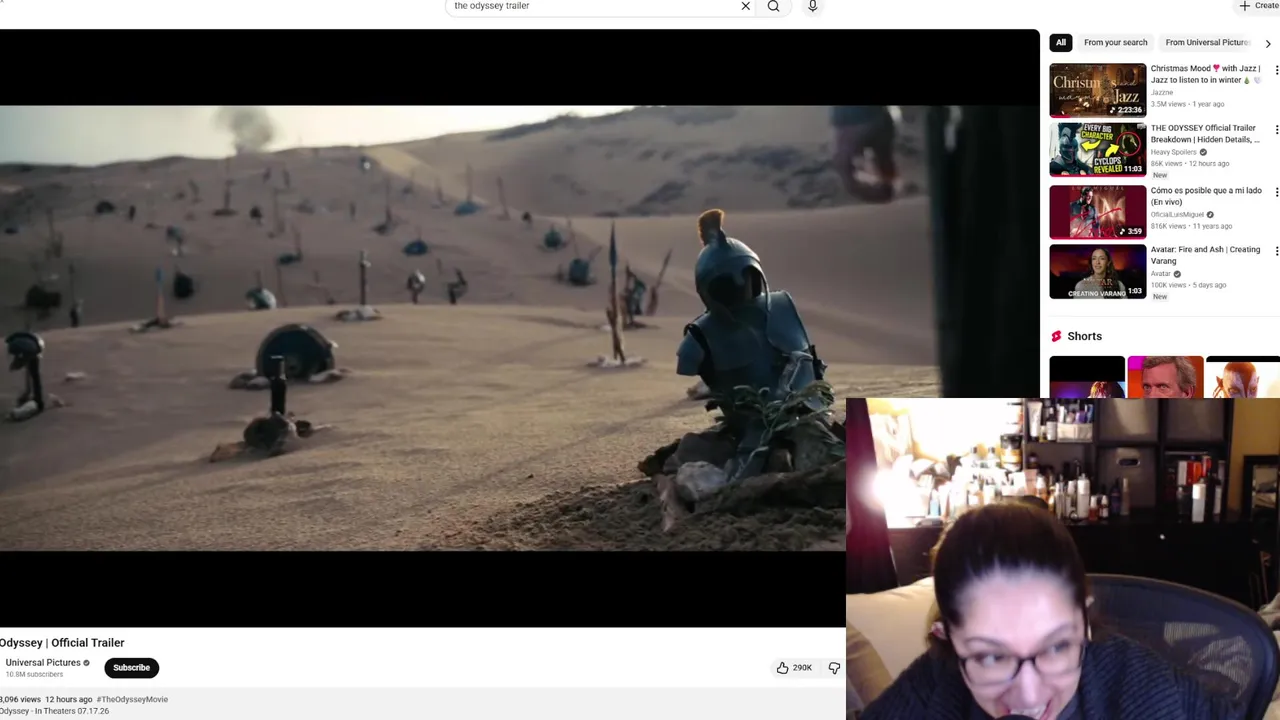This screenshot has width=1280, height=720.
Task: Open more options for Avatar Creating Varang video
Action: pyautogui.click(x=1276, y=251)
